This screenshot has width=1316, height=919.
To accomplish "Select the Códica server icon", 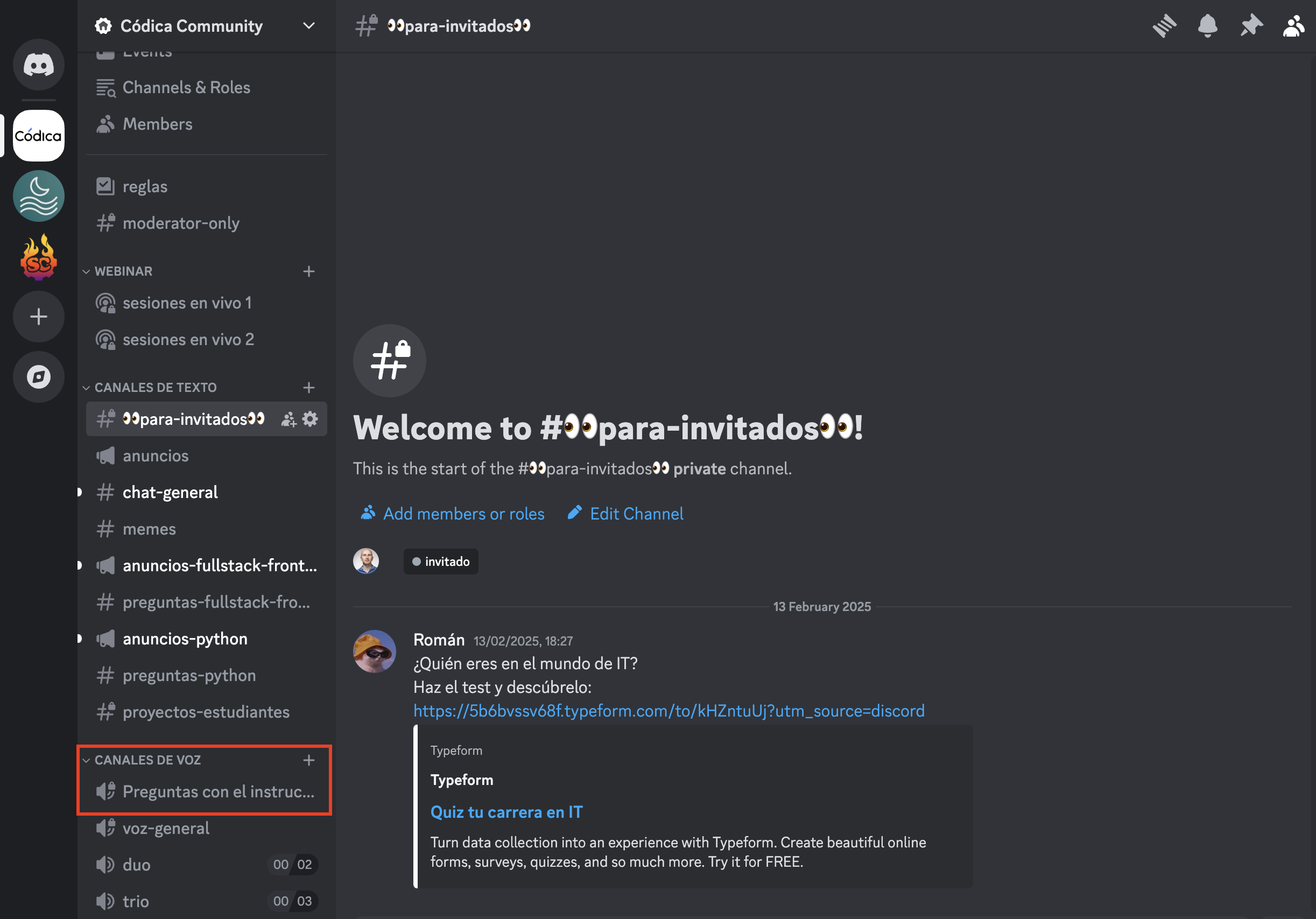I will [x=38, y=135].
